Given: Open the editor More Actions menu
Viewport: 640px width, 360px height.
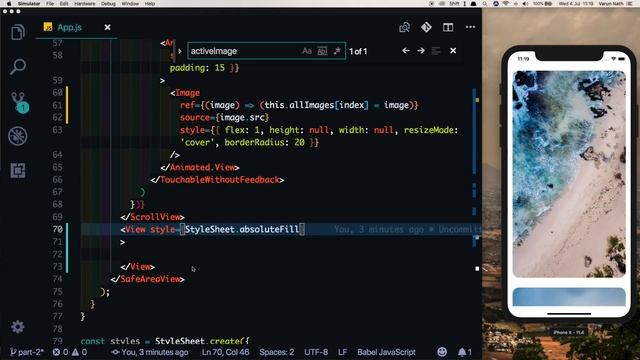Looking at the screenshot, I should tap(470, 27).
